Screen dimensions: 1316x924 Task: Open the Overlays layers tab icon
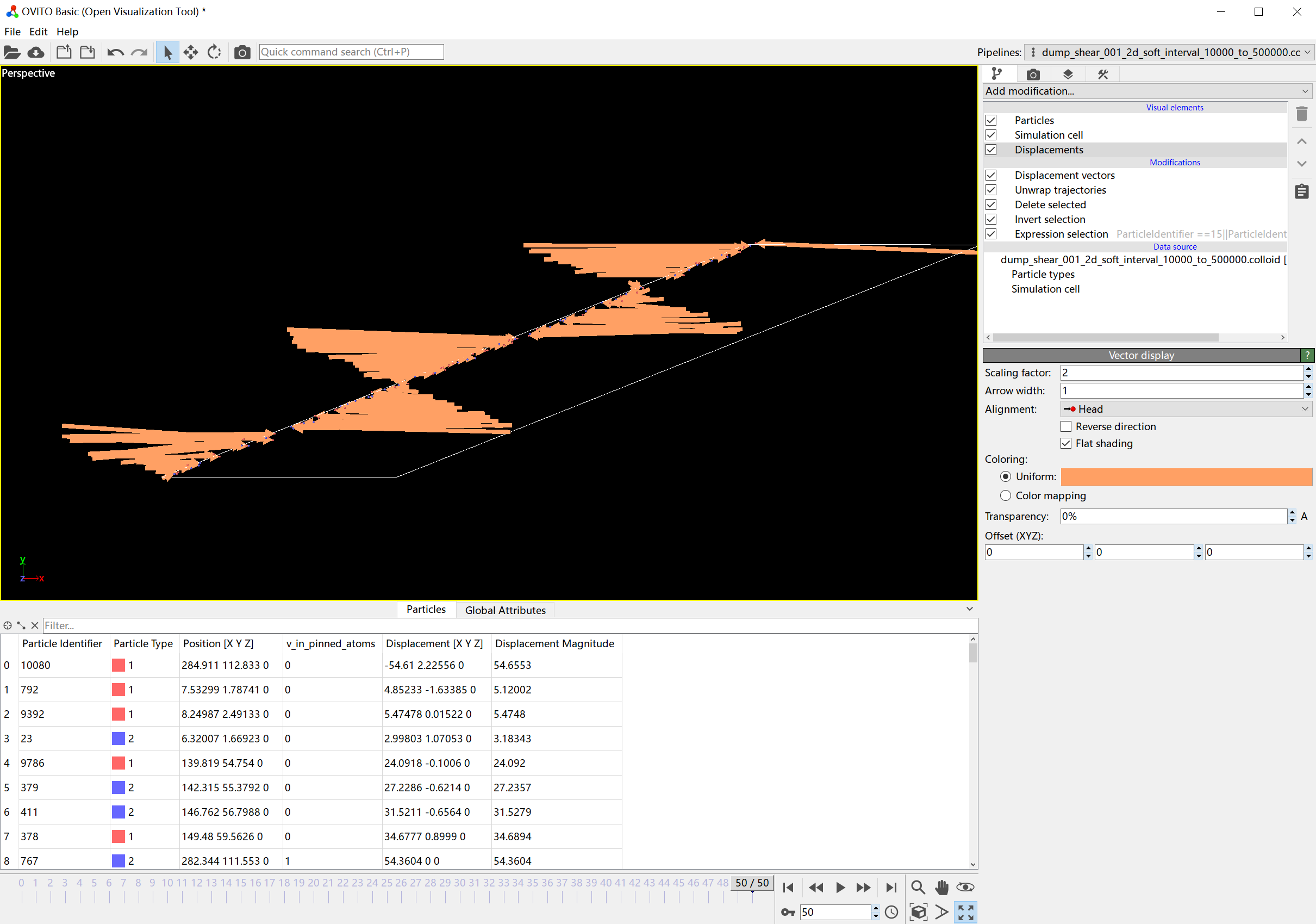(x=1067, y=74)
